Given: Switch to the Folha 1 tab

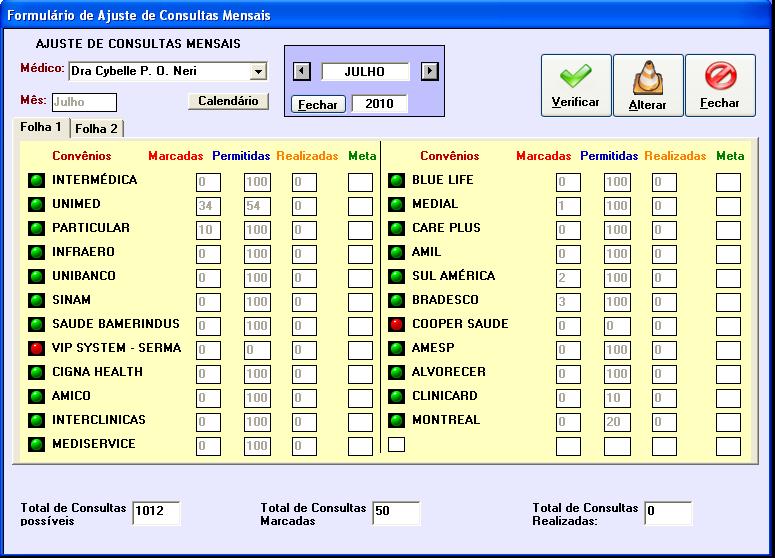Looking at the screenshot, I should pos(41,128).
